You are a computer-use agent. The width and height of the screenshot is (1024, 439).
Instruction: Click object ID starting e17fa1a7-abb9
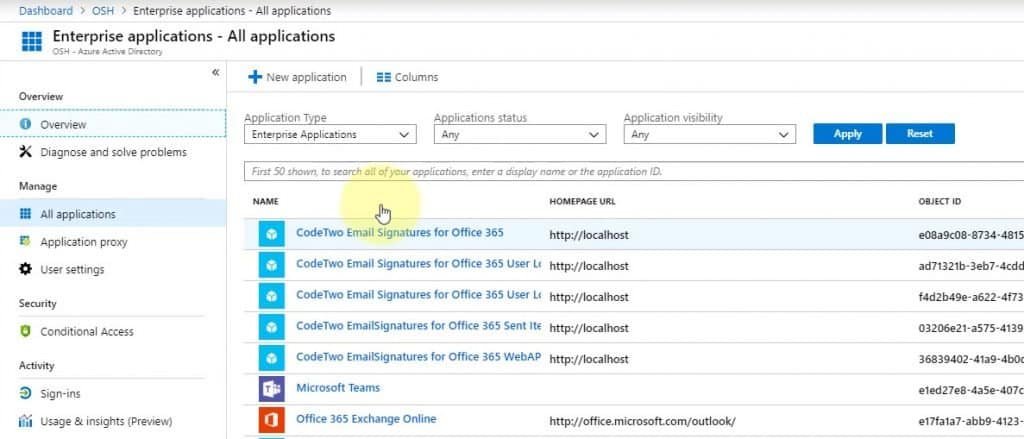coord(970,421)
